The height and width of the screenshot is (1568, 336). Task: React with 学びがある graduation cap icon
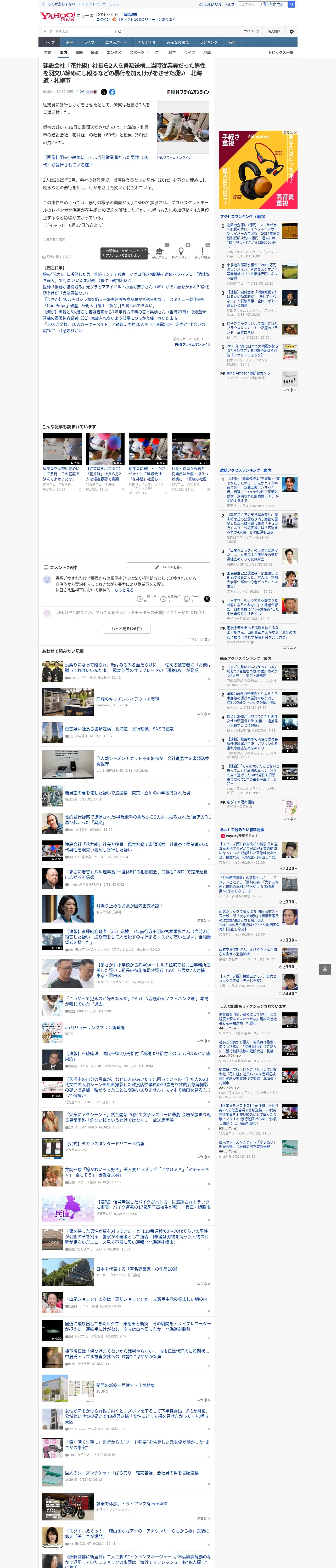tap(159, 251)
